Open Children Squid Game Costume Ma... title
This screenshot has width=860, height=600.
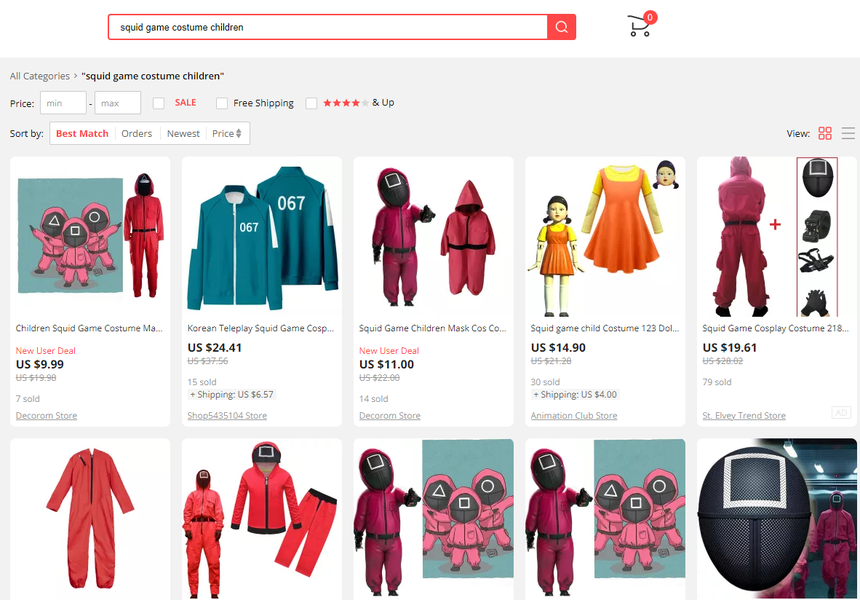pos(89,328)
